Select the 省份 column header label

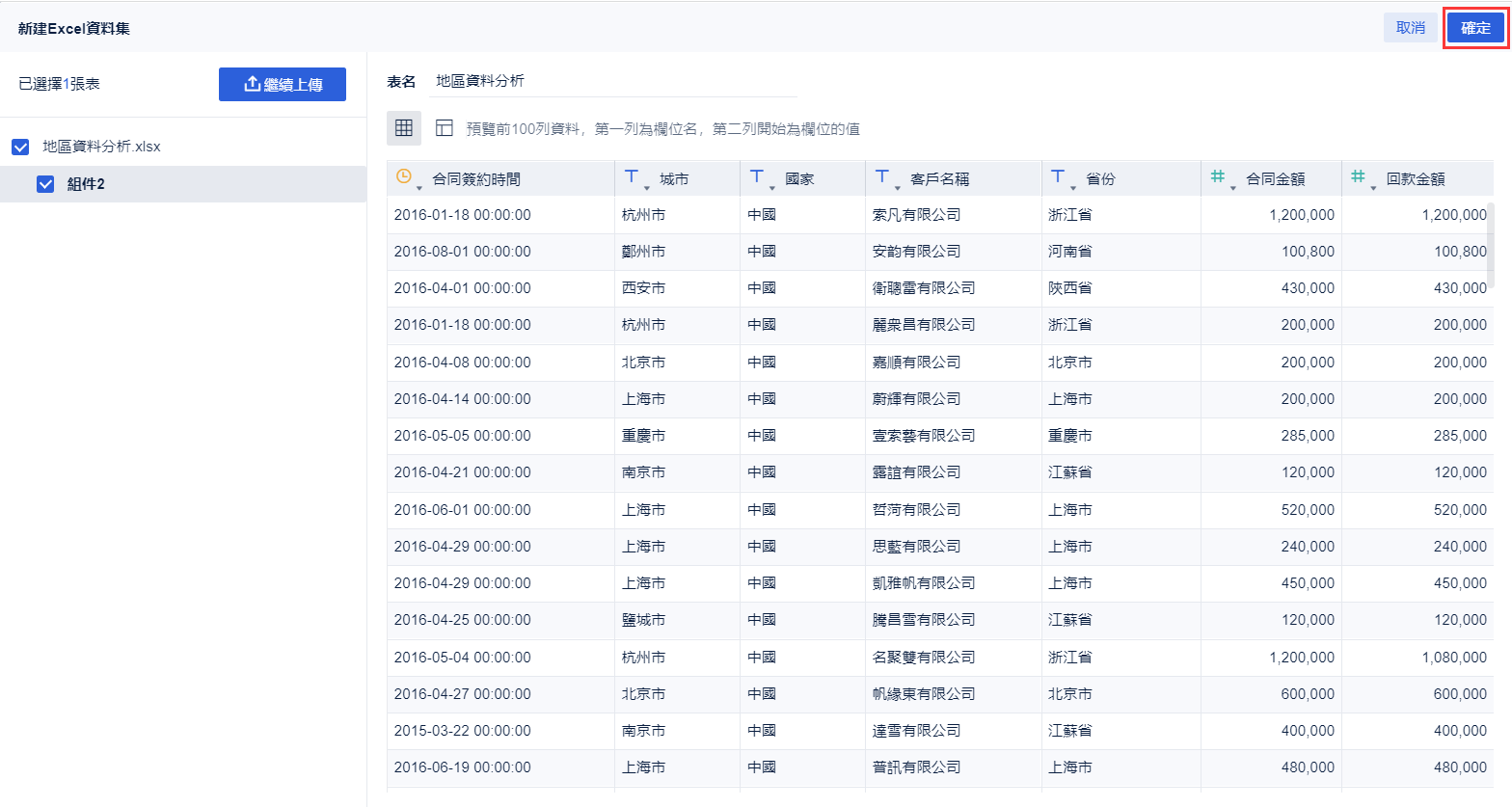[1100, 179]
